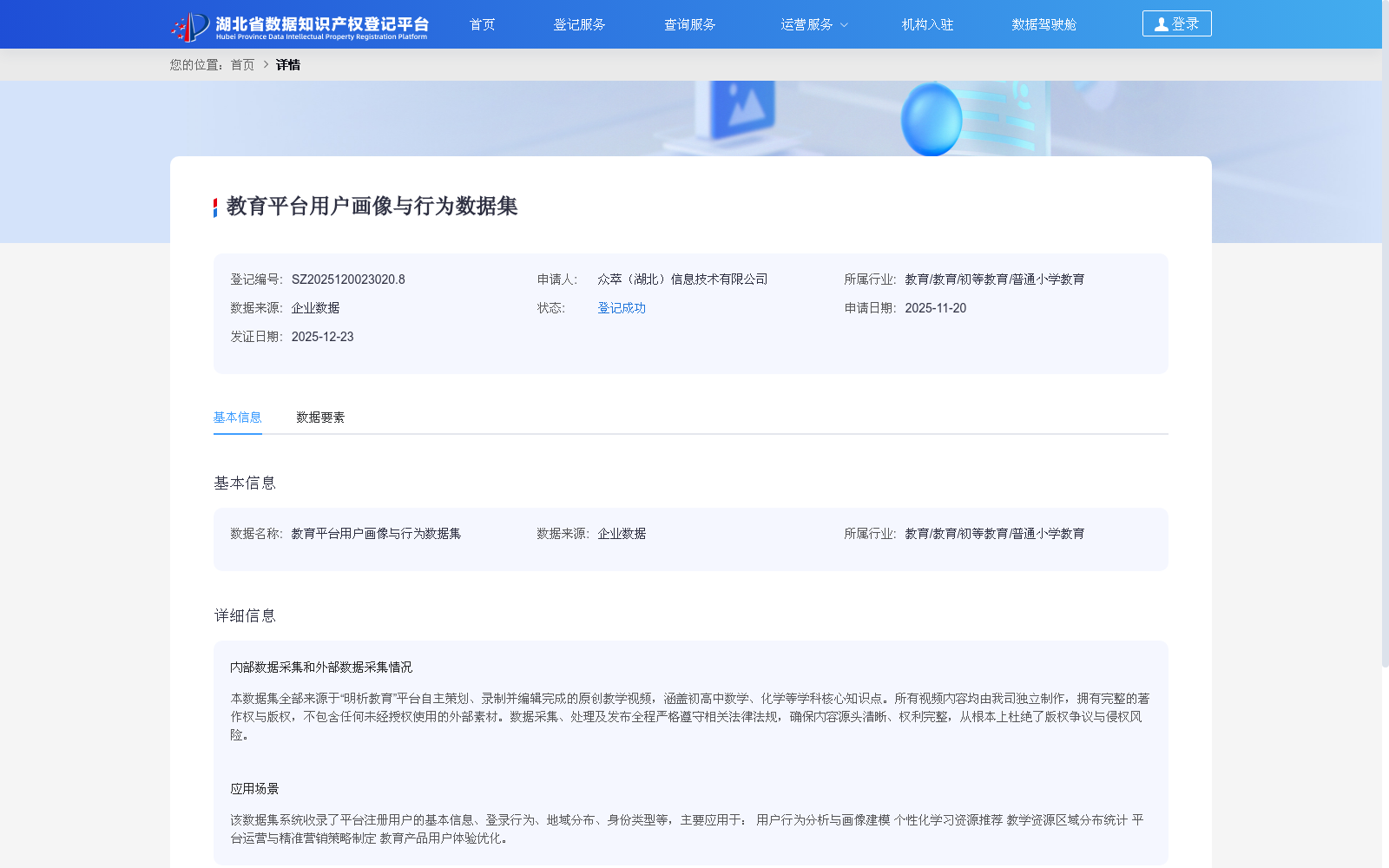Image resolution: width=1389 pixels, height=868 pixels.
Task: Click the user icon in 登录 button
Action: coord(1162,24)
